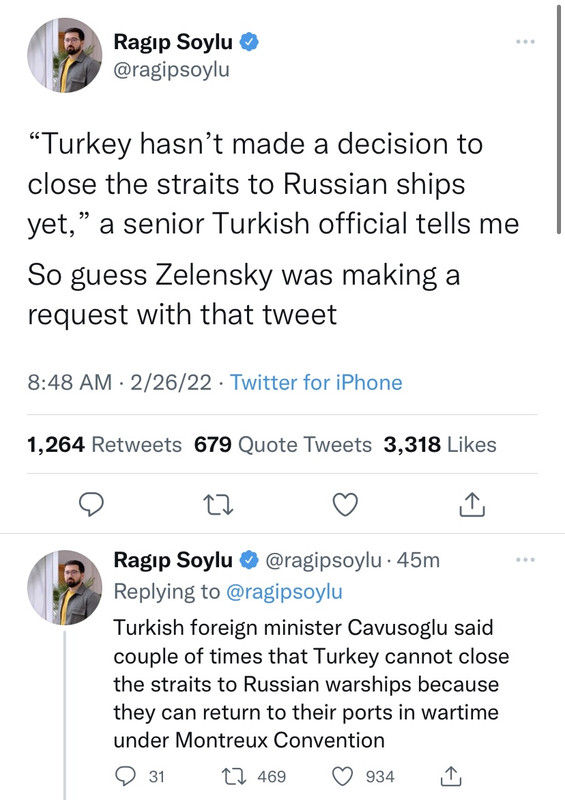565x800 pixels.
Task: Open the reply tweet's profile avatar
Action: (x=65, y=587)
